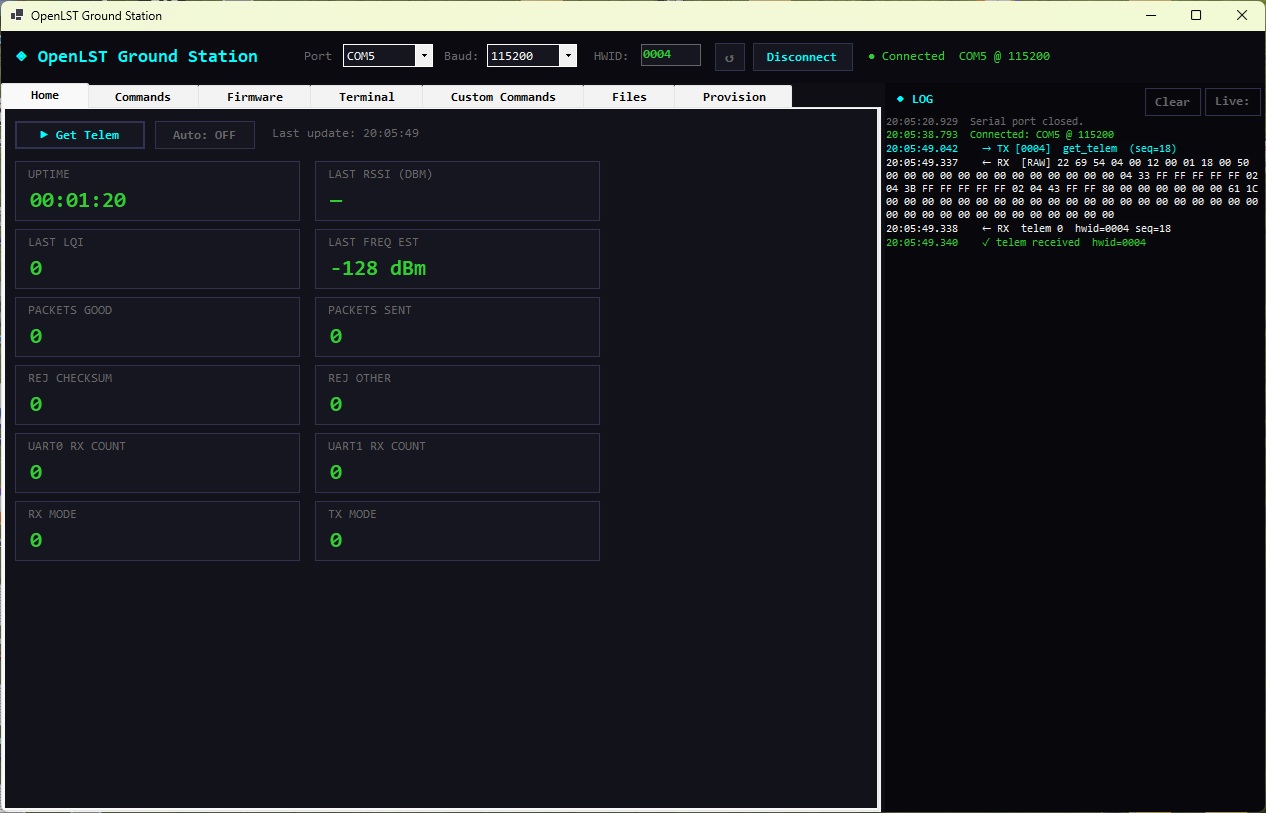Toggle Live mode in the log panel

click(1233, 101)
